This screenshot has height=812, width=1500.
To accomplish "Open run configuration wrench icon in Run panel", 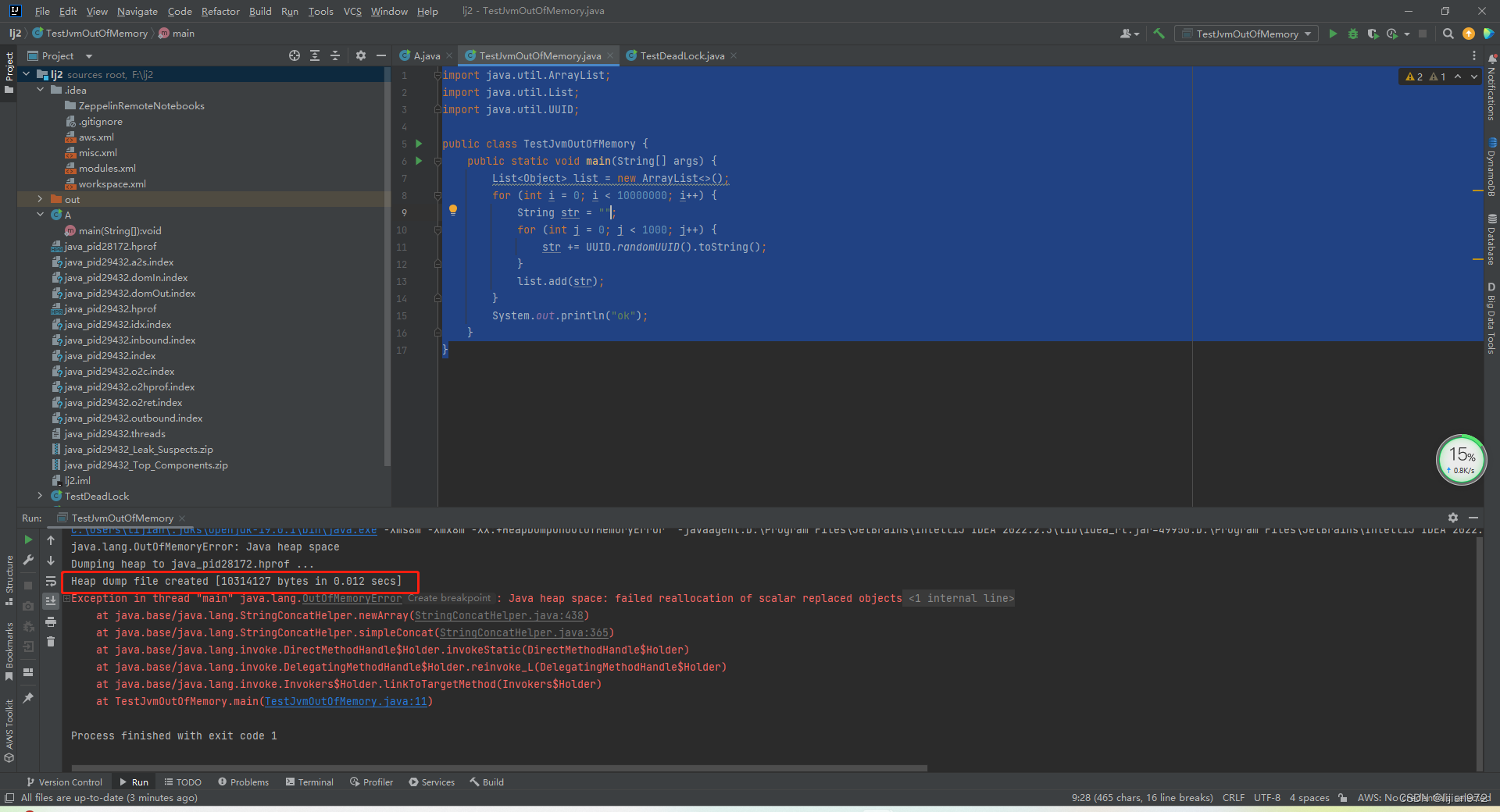I will (x=28, y=560).
